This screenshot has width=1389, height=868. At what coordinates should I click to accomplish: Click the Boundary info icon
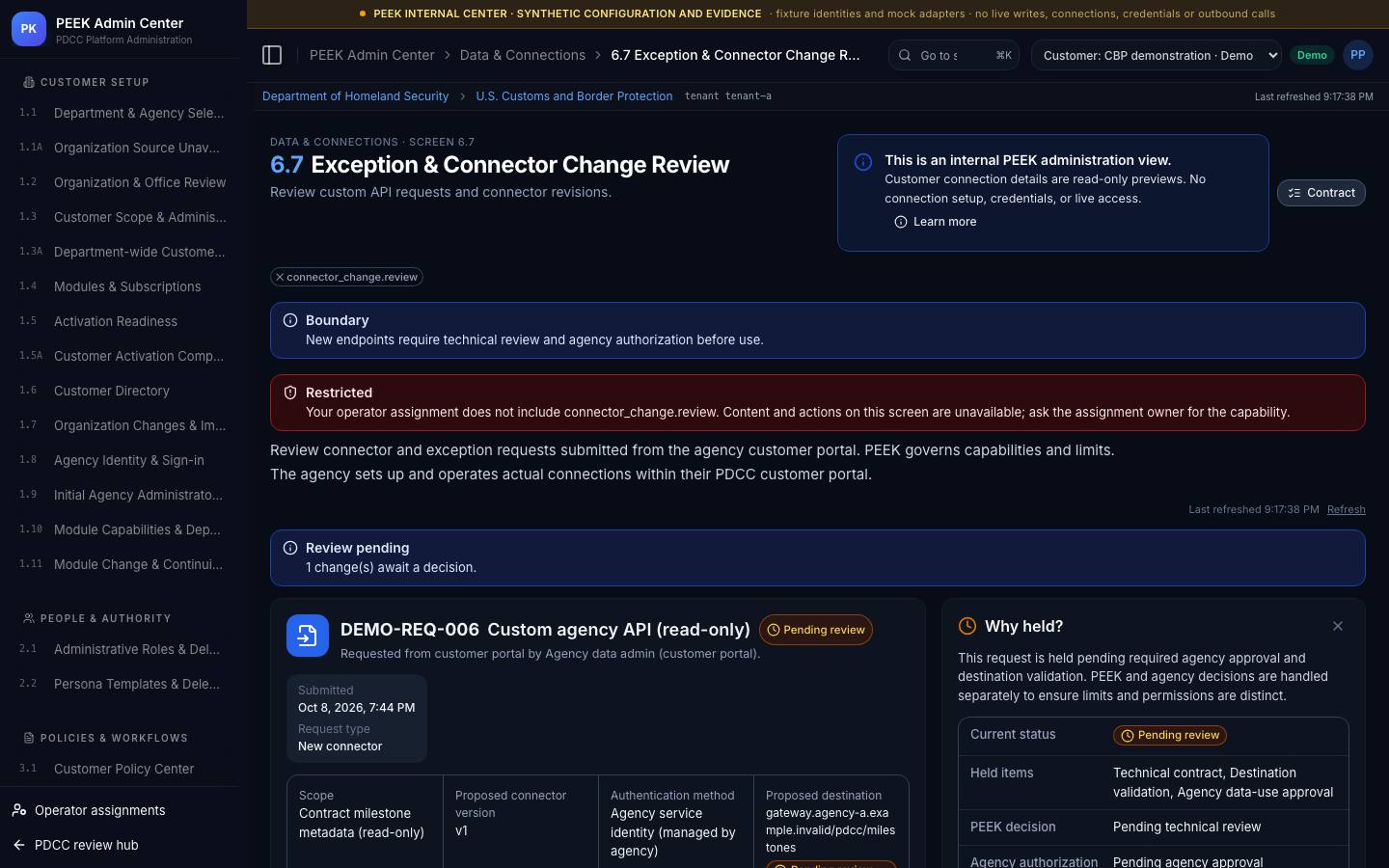[x=290, y=320]
